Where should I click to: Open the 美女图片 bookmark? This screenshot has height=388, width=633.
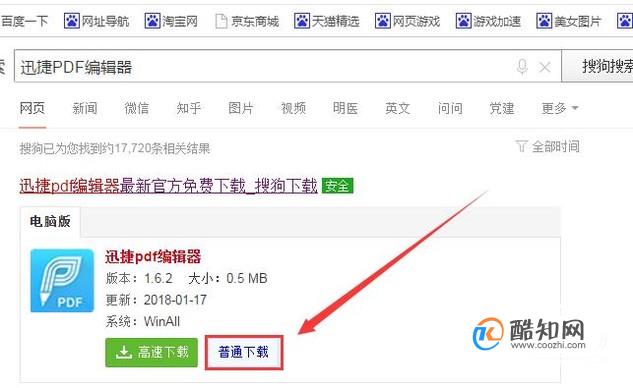click(x=569, y=21)
